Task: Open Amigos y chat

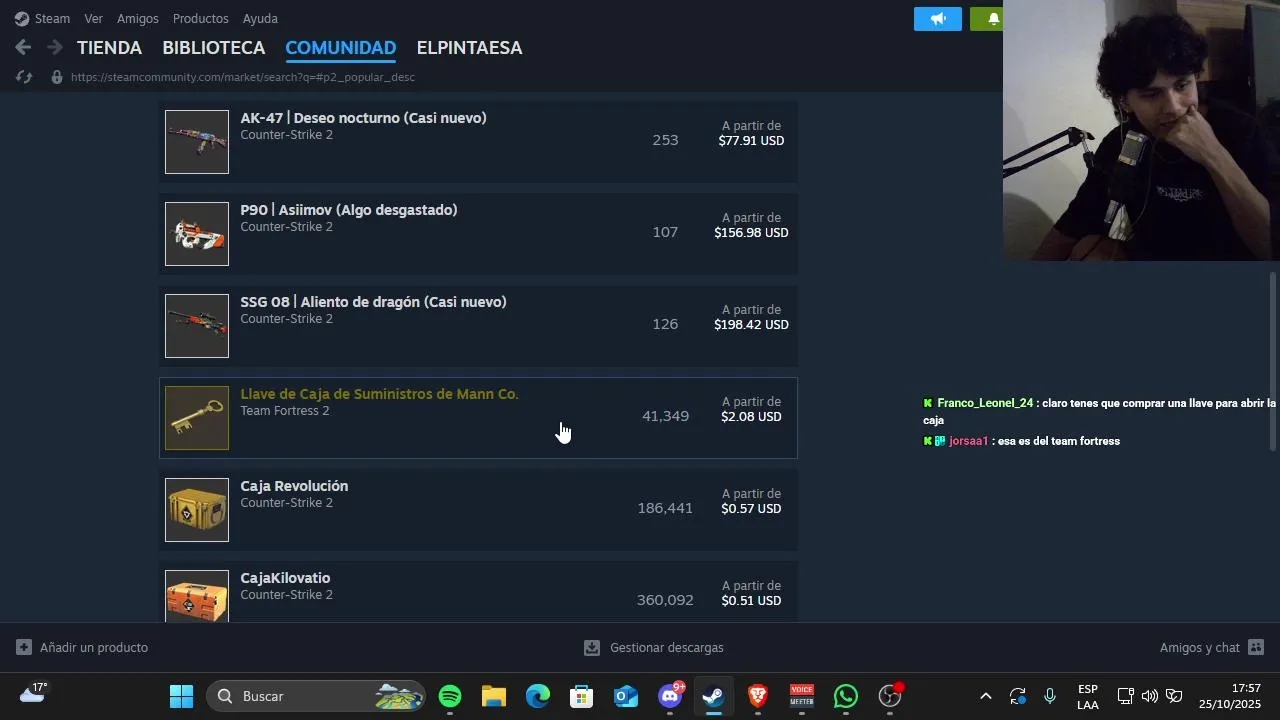Action: [1200, 647]
